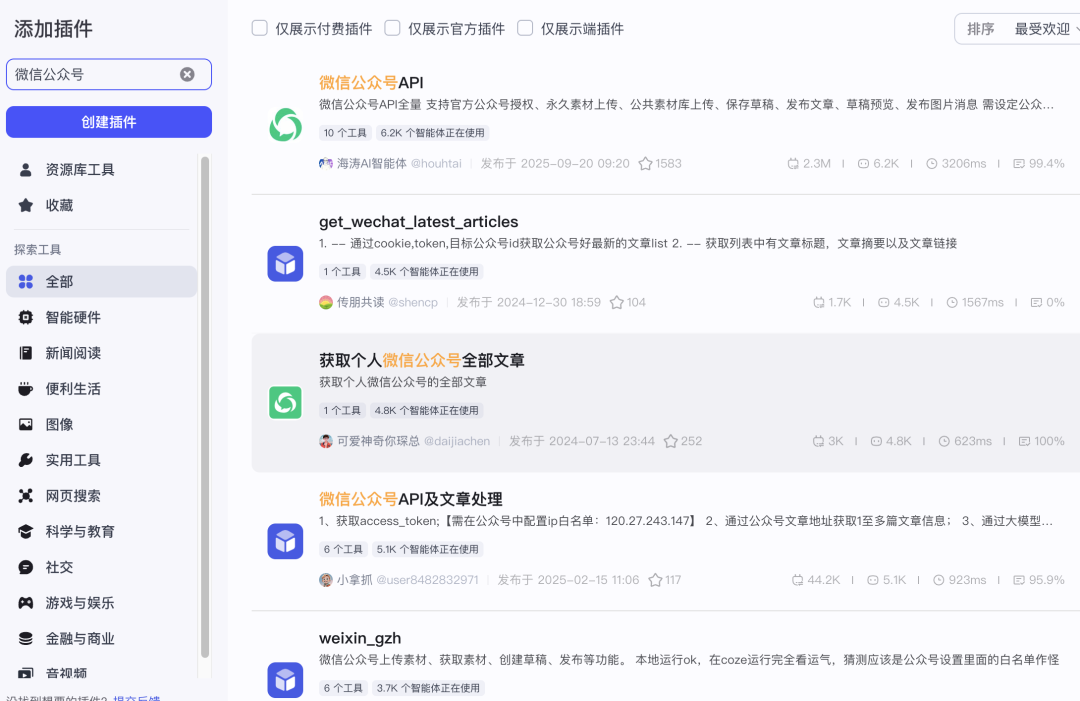The width and height of the screenshot is (1080, 701).
Task: Open 资源库工具 in the sidebar
Action: pyautogui.click(x=102, y=169)
